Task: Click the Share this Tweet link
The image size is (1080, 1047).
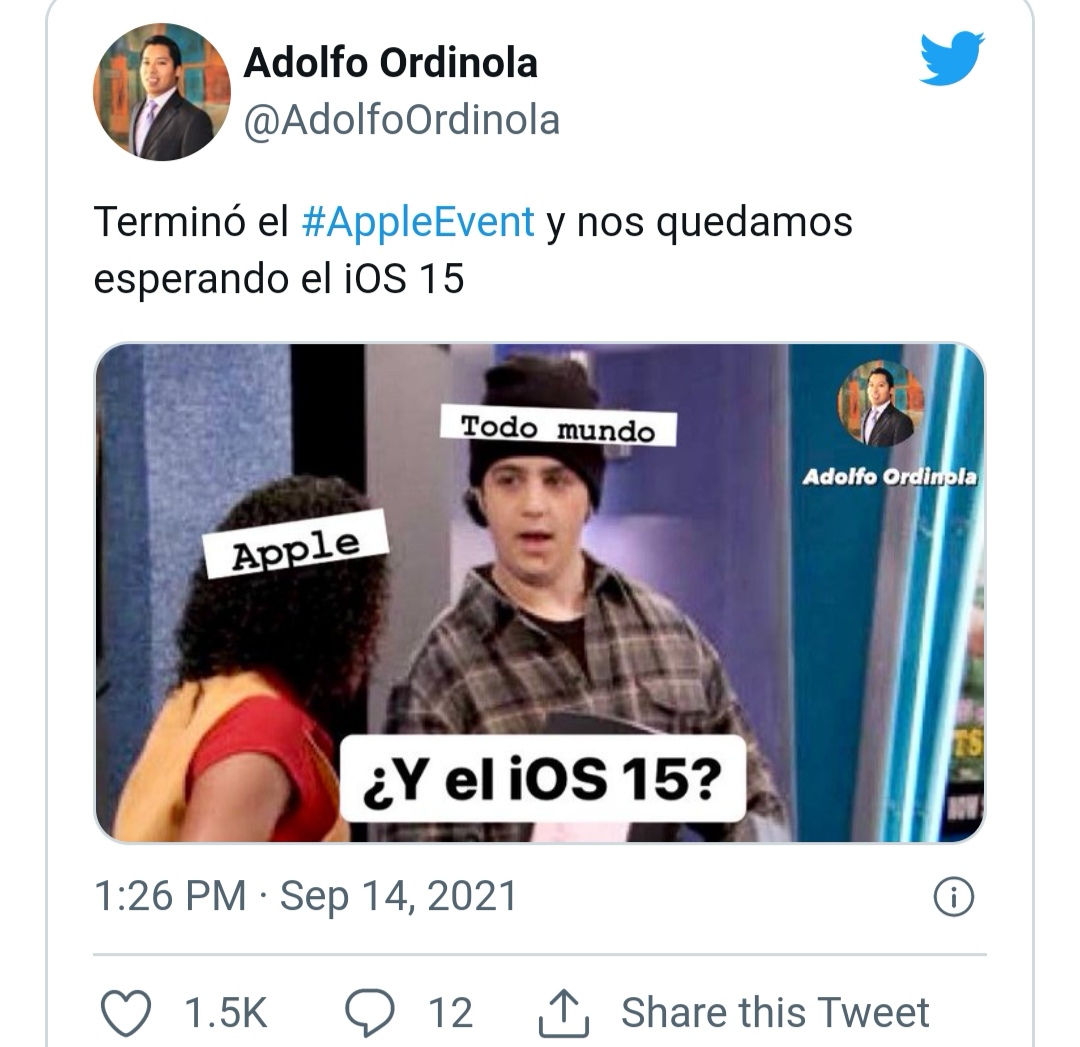Action: pos(775,1013)
